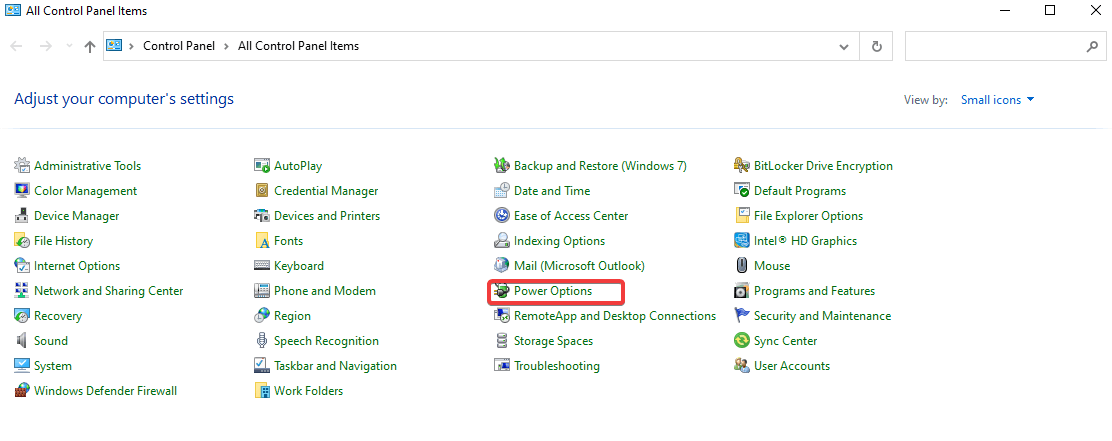Viewport: 1112px width, 441px height.
Task: Click the Date and Time clock icon
Action: [x=502, y=191]
